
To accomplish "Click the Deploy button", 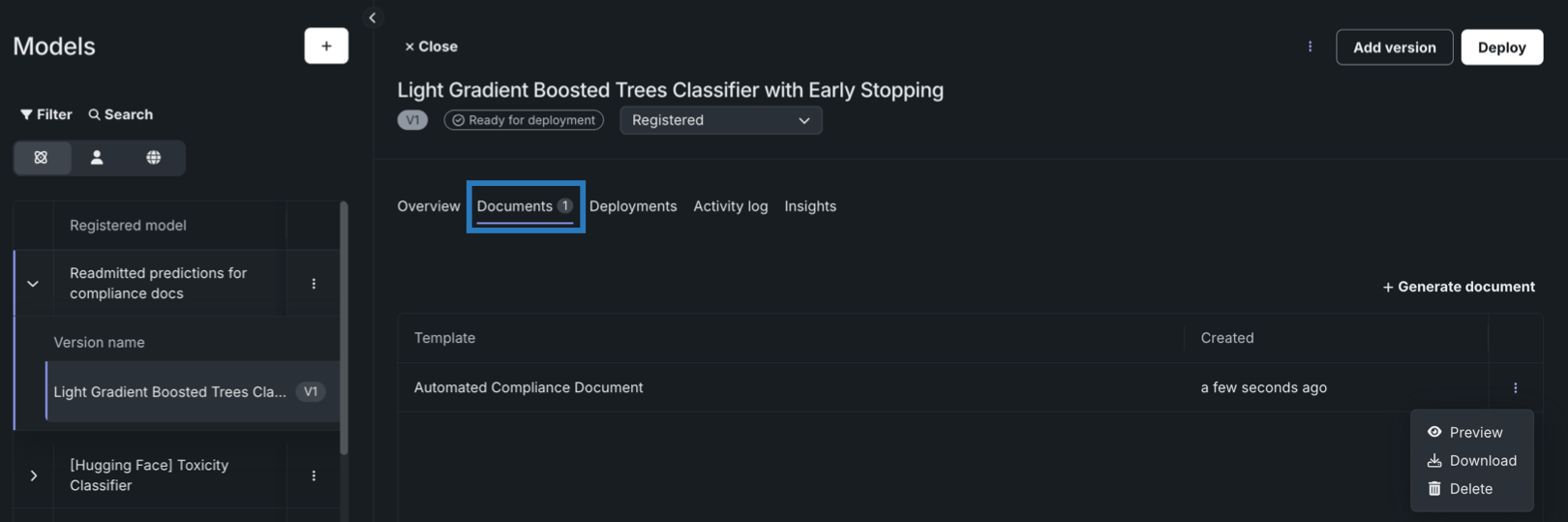I will click(x=1501, y=47).
